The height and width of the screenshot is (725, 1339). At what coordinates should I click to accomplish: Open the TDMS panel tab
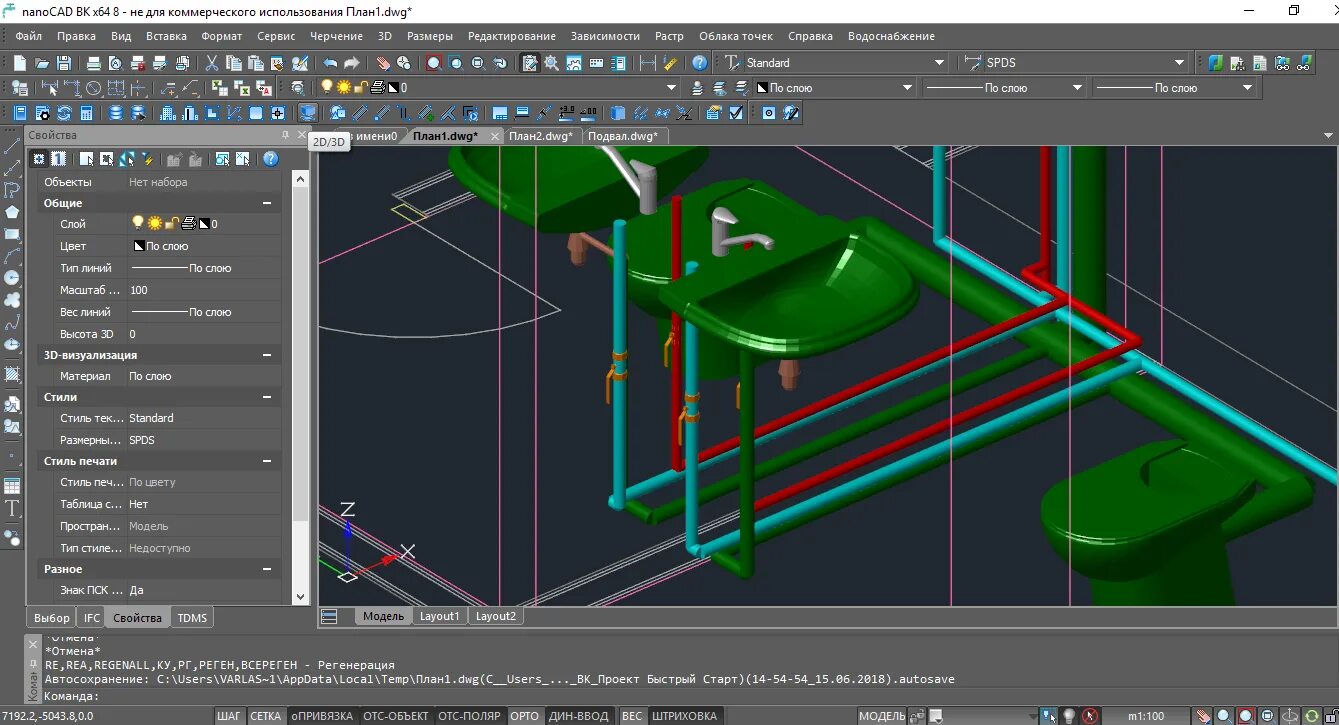click(192, 618)
